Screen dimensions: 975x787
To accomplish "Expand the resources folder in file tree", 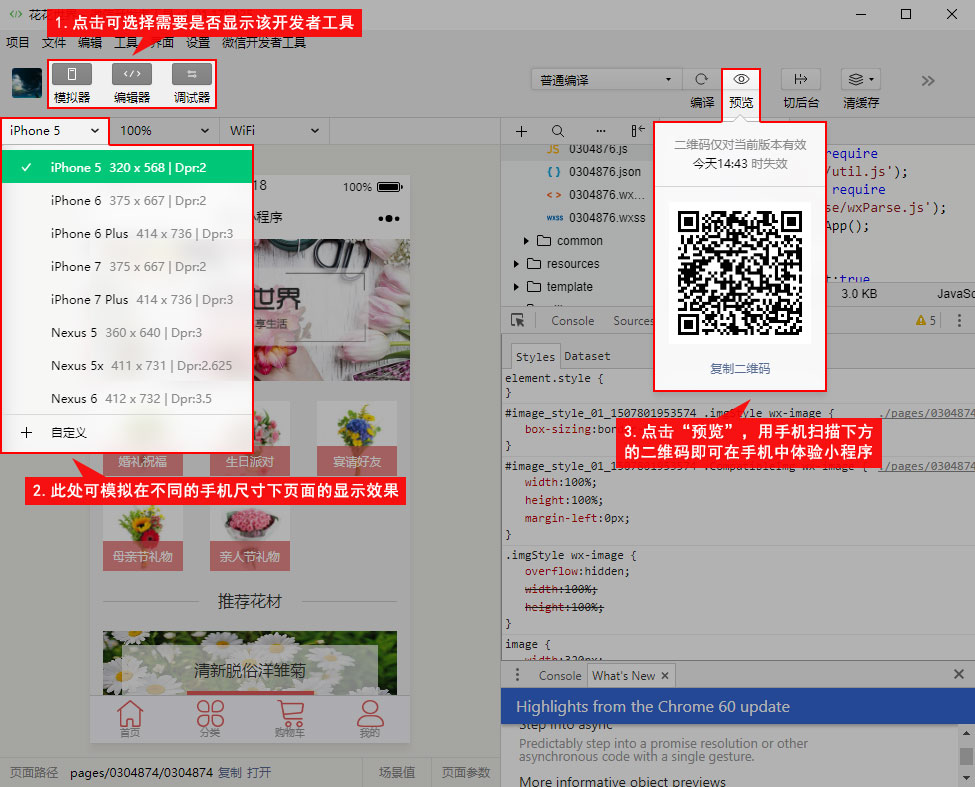I will click(x=517, y=264).
